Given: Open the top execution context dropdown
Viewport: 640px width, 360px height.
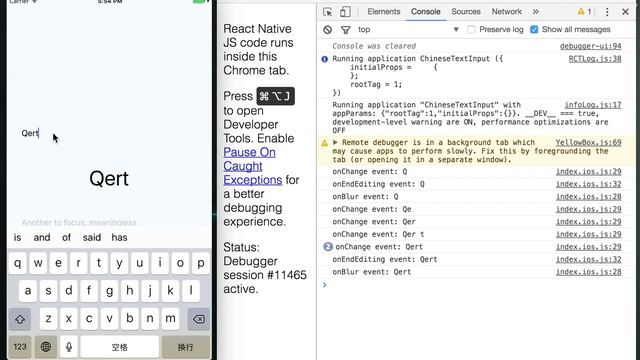Looking at the screenshot, I should coord(408,29).
